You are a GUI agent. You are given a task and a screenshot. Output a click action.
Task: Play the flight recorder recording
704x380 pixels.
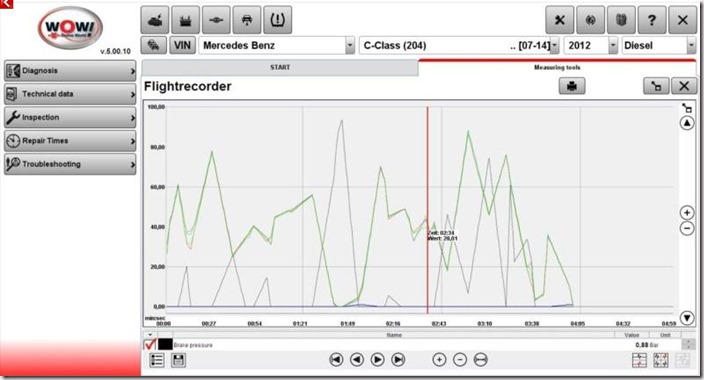click(378, 360)
